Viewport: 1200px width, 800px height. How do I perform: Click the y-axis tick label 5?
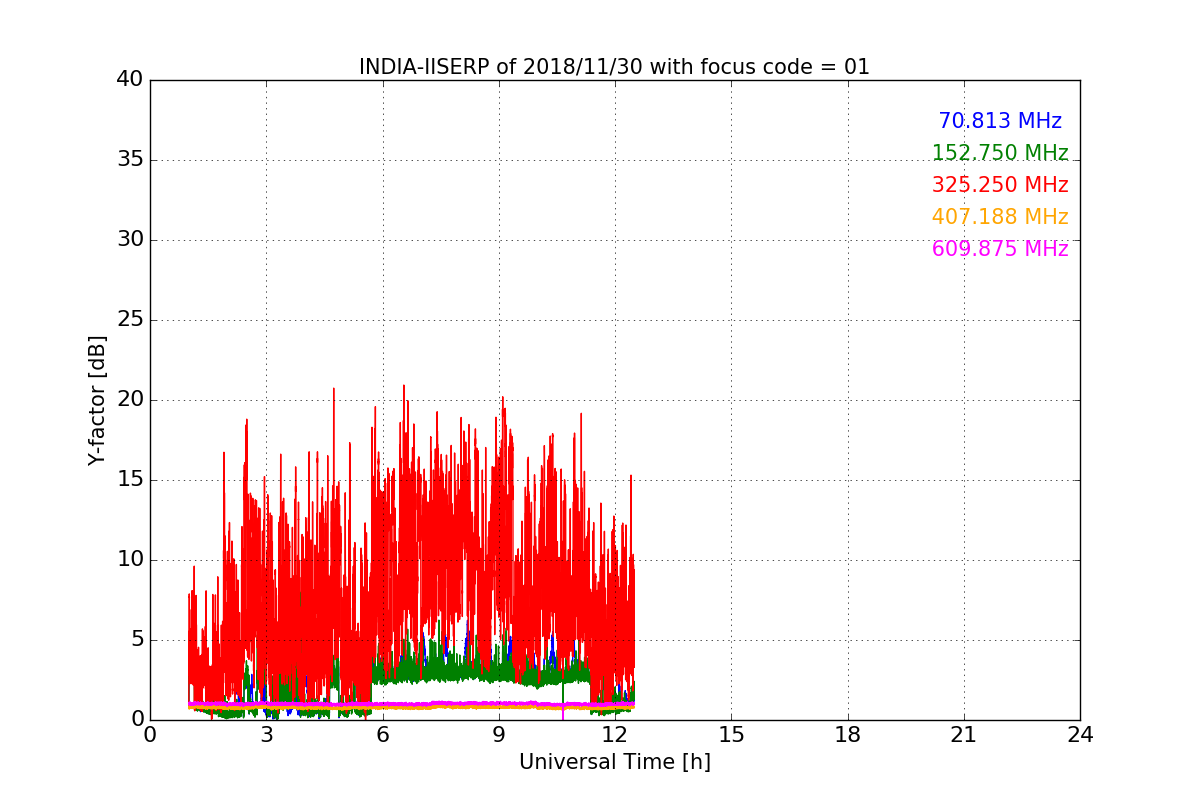coord(136,640)
